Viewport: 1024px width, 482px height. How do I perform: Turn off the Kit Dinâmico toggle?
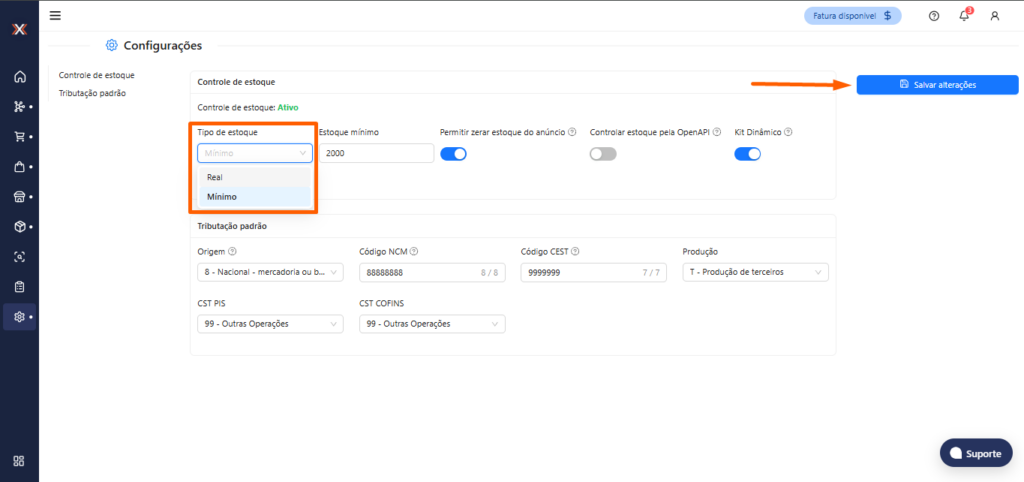pos(747,153)
